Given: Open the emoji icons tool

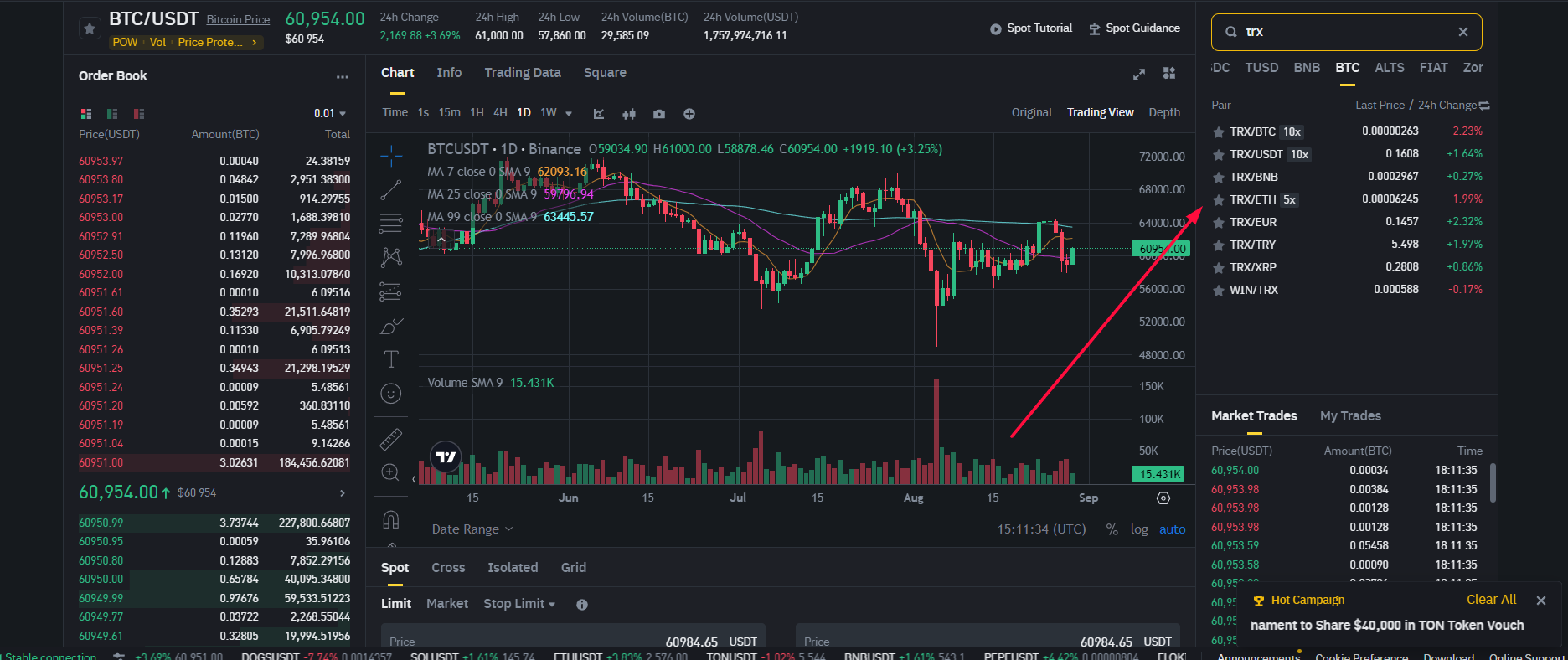Looking at the screenshot, I should 390,394.
